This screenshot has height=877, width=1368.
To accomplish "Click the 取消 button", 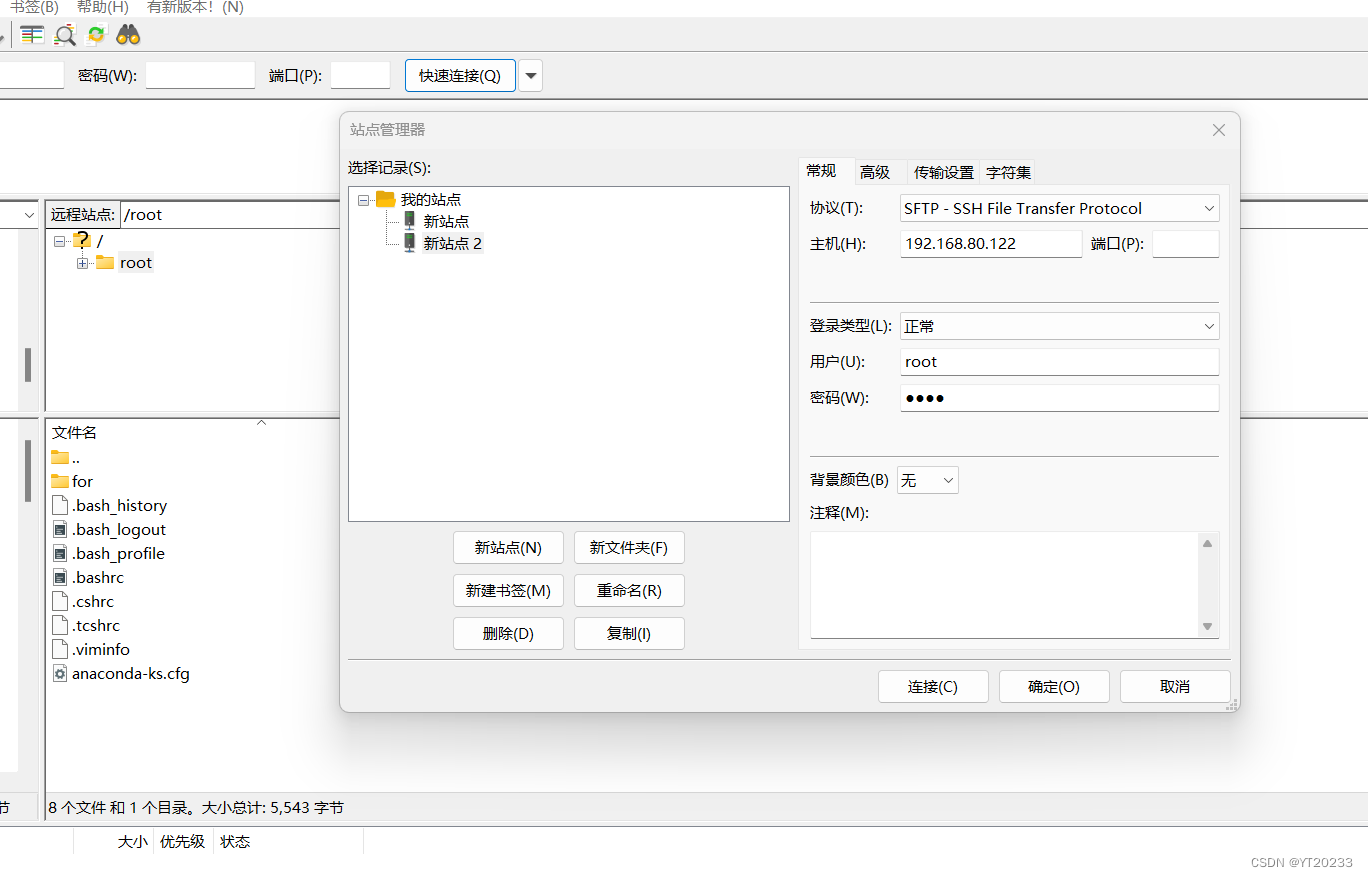I will 1175,687.
